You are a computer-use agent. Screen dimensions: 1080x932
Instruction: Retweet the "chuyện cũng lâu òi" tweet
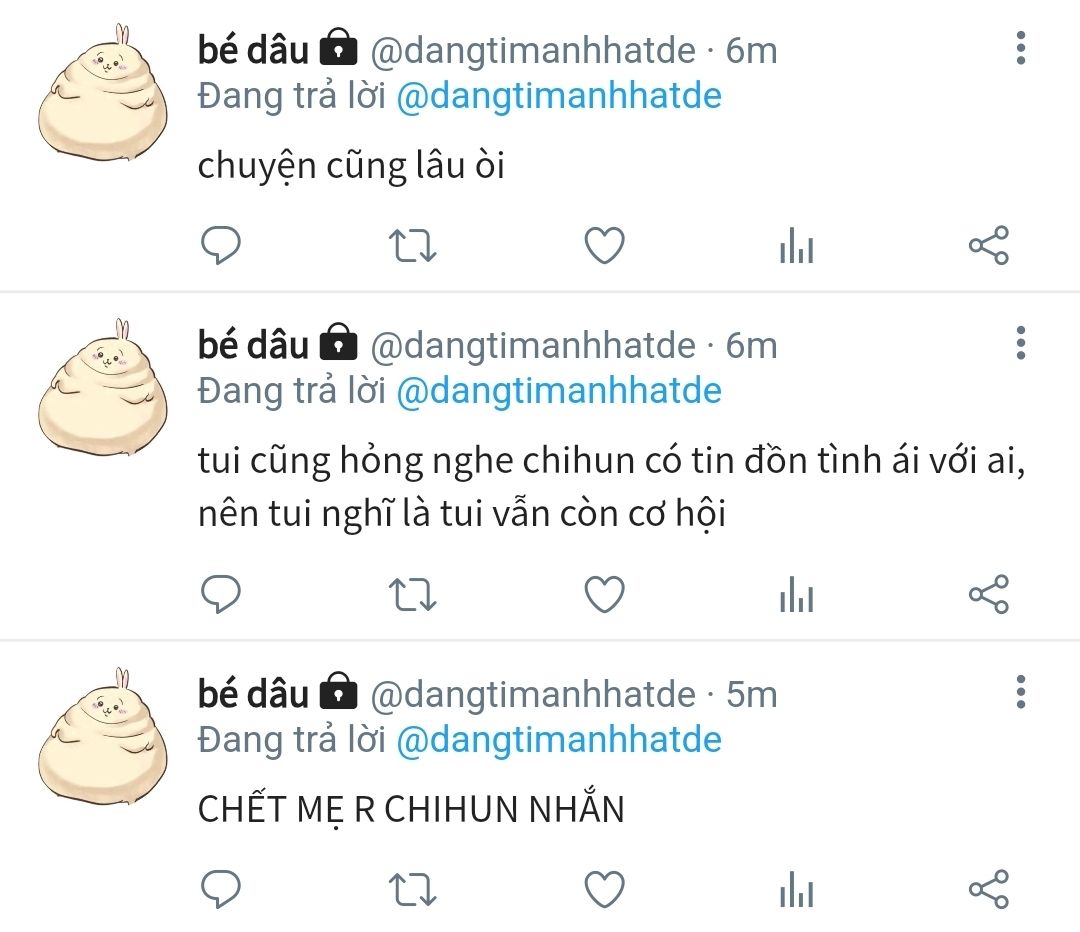413,246
